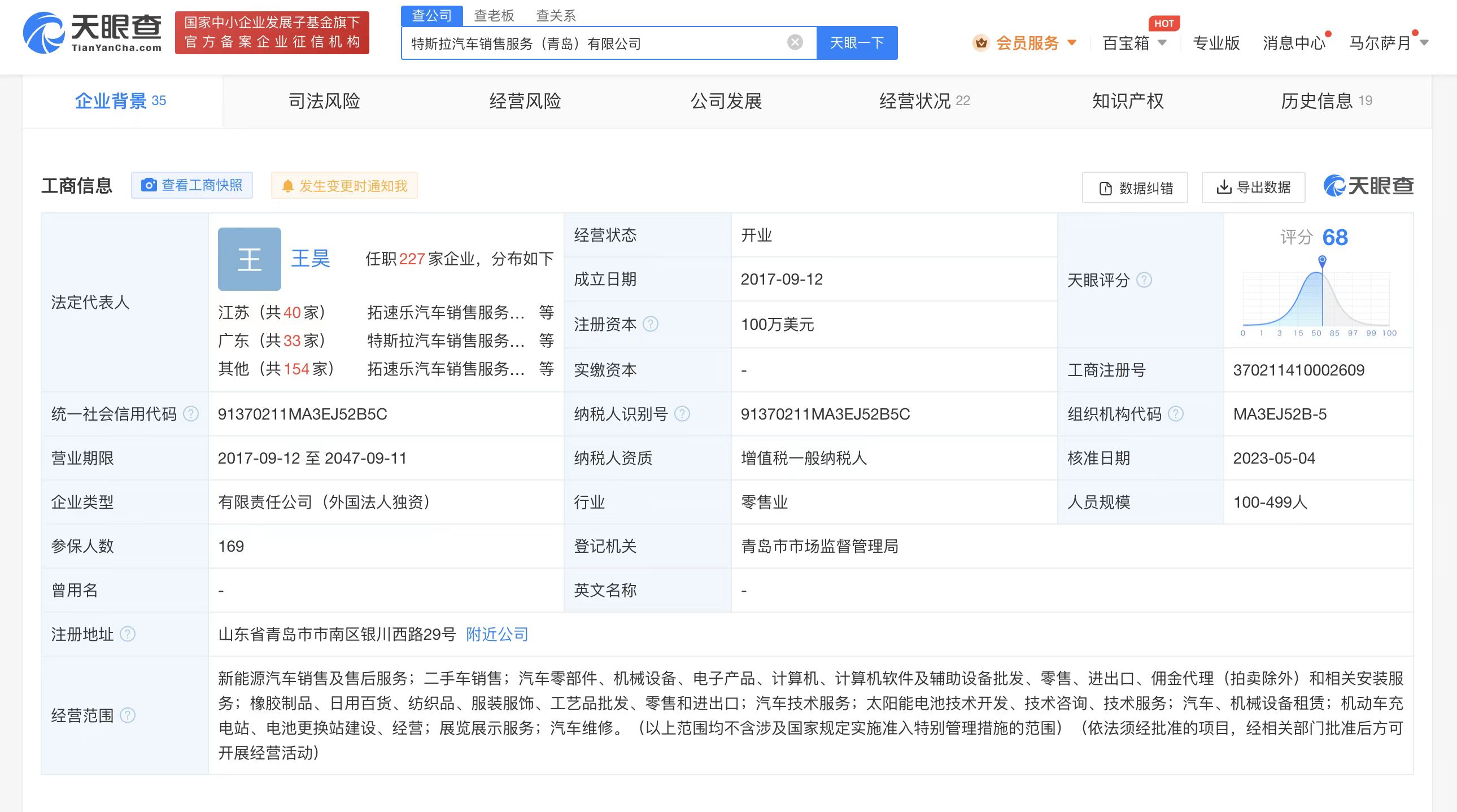Open the 经营状况 tab
The width and height of the screenshot is (1457, 812).
click(925, 101)
